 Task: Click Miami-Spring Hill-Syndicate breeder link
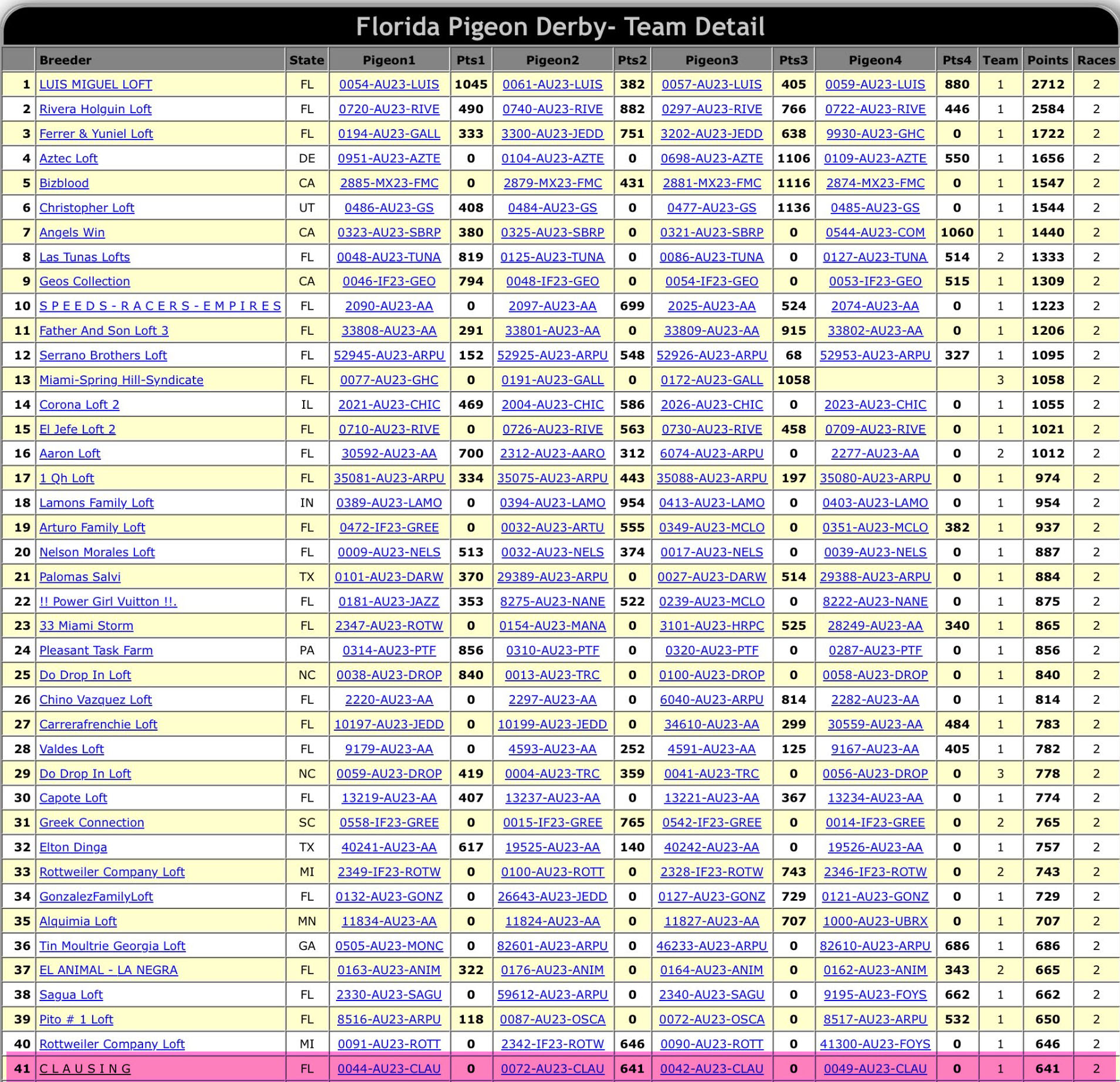point(121,379)
